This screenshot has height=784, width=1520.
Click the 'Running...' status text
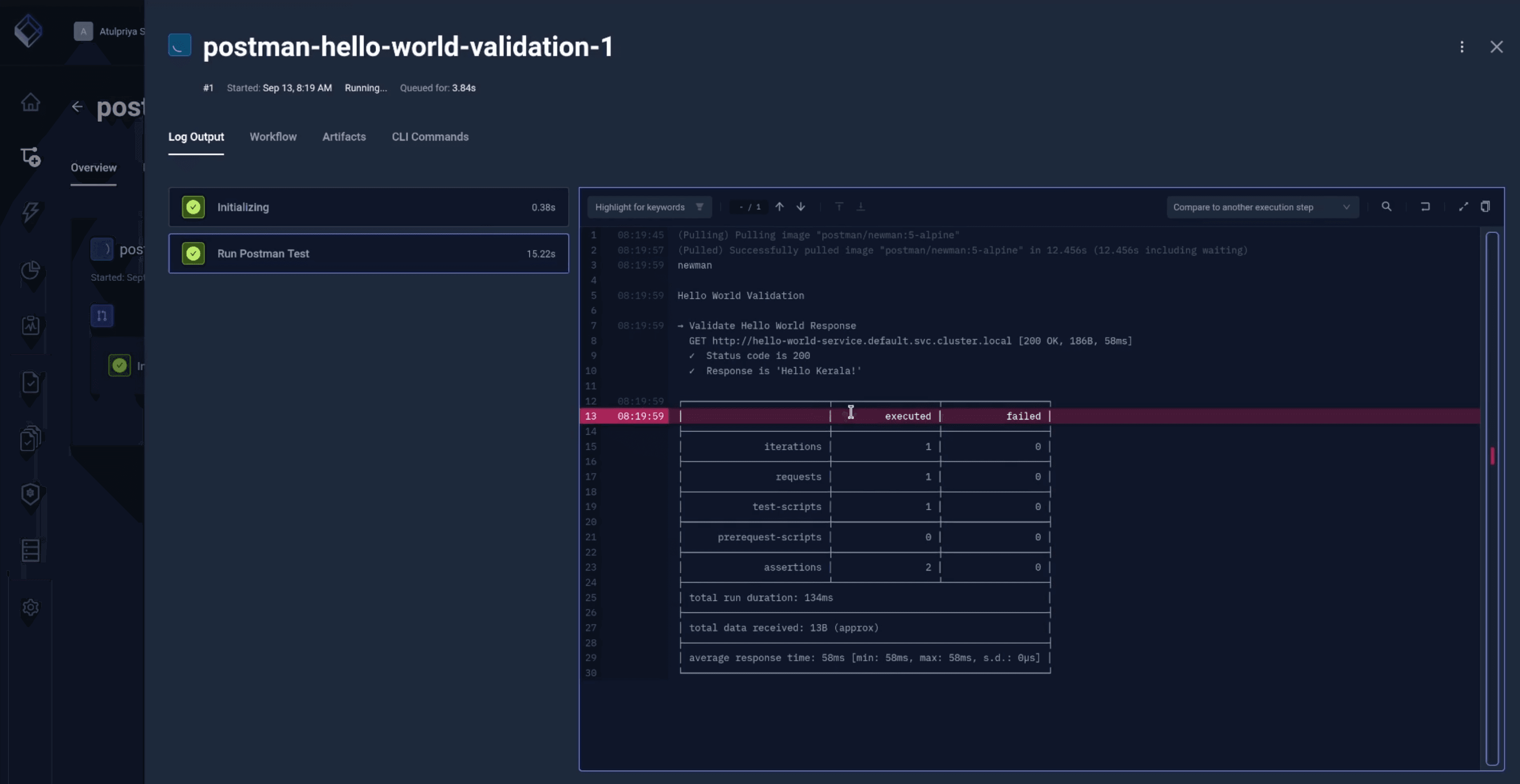click(366, 88)
